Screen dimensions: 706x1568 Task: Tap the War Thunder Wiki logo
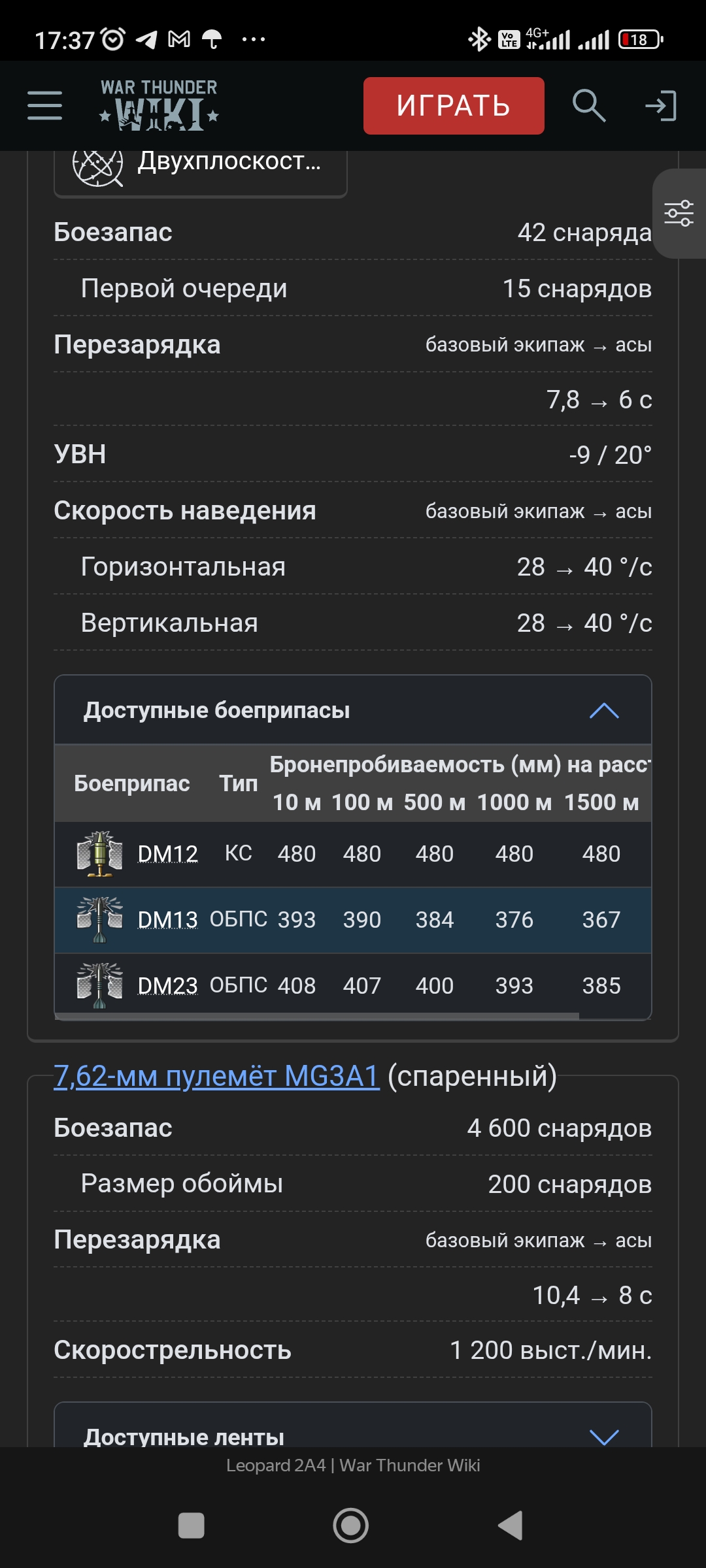[x=159, y=106]
